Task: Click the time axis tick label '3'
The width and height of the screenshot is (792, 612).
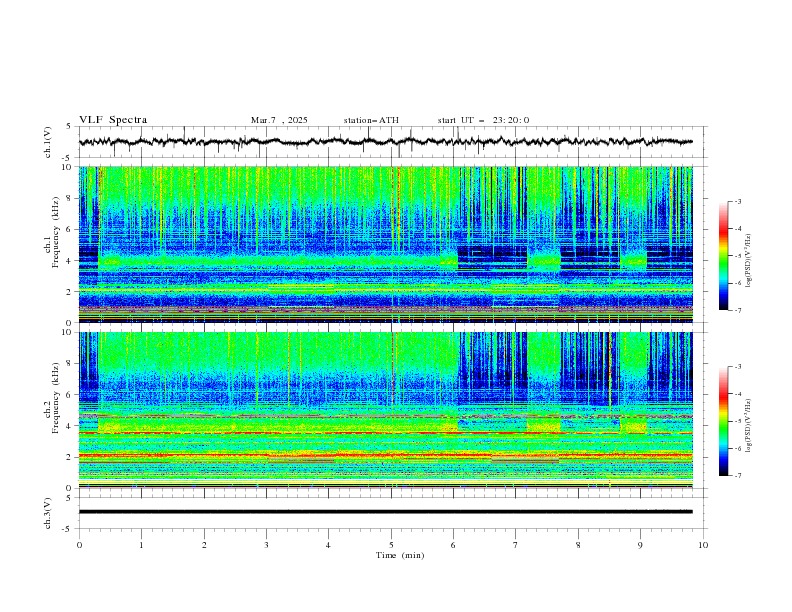Action: click(x=266, y=545)
